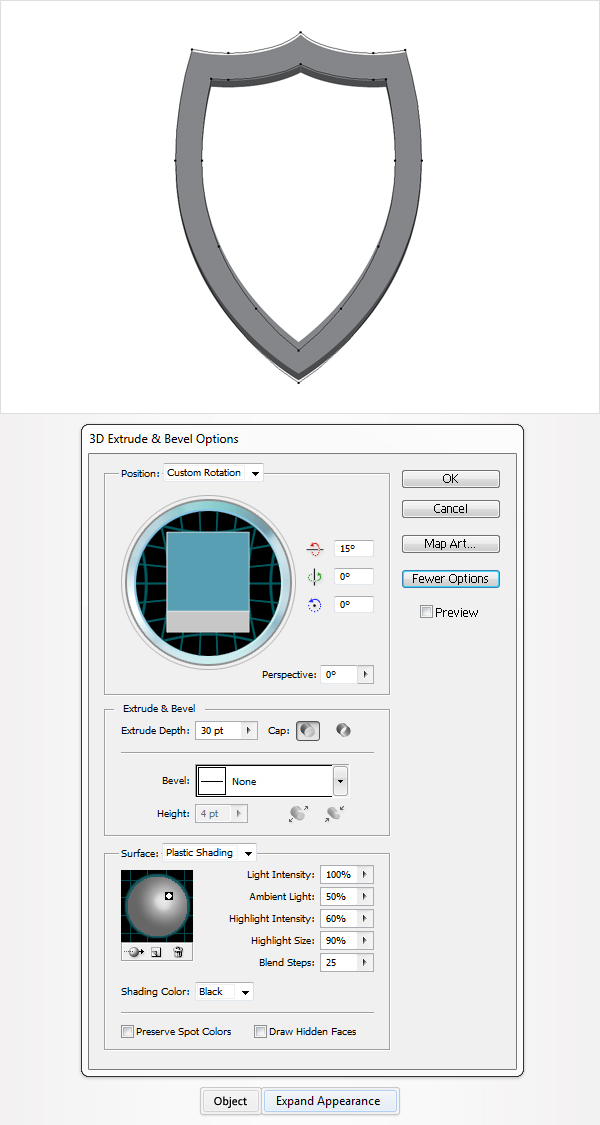Click the Perspective value field
The width and height of the screenshot is (600, 1125).
click(x=339, y=675)
